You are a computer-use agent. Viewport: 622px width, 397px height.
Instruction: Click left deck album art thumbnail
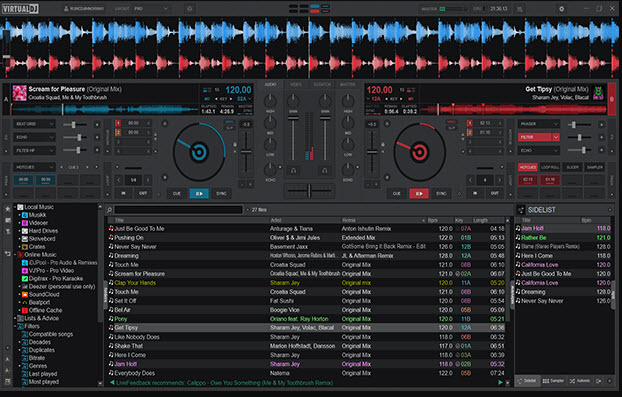(x=19, y=93)
